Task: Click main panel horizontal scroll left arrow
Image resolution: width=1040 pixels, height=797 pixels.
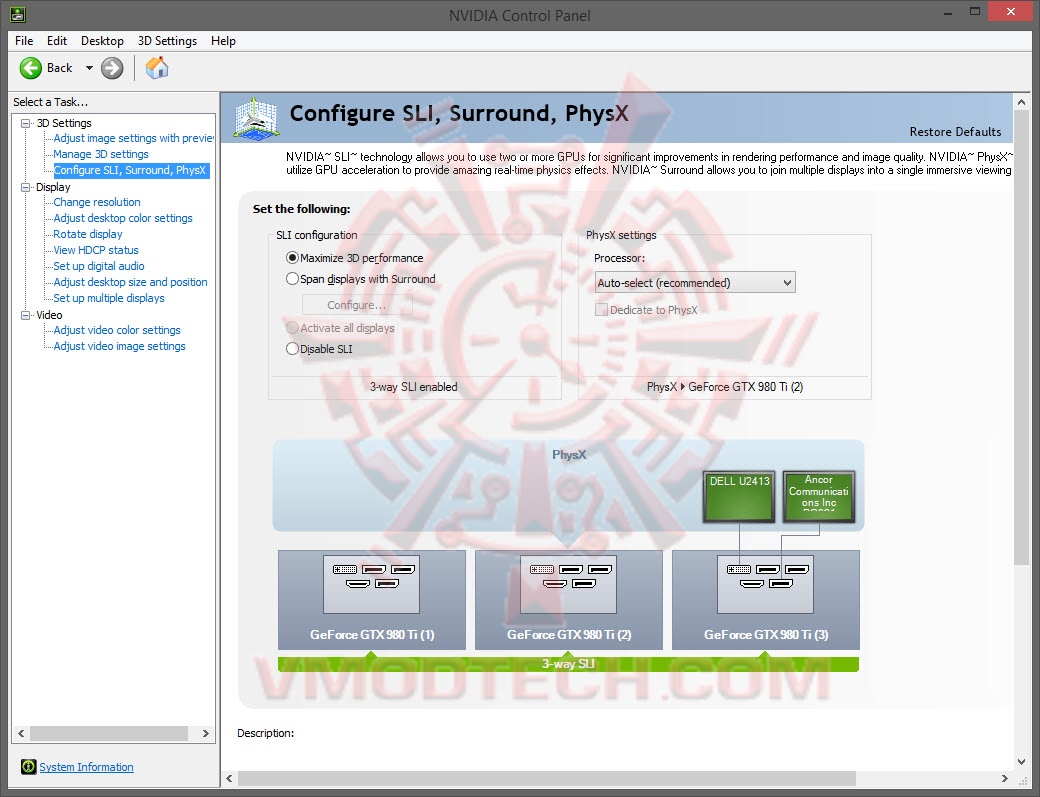Action: [x=229, y=778]
